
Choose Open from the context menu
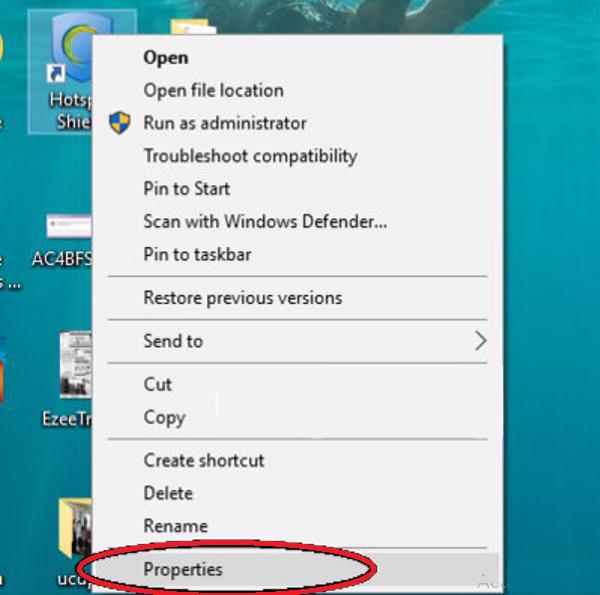(x=166, y=57)
